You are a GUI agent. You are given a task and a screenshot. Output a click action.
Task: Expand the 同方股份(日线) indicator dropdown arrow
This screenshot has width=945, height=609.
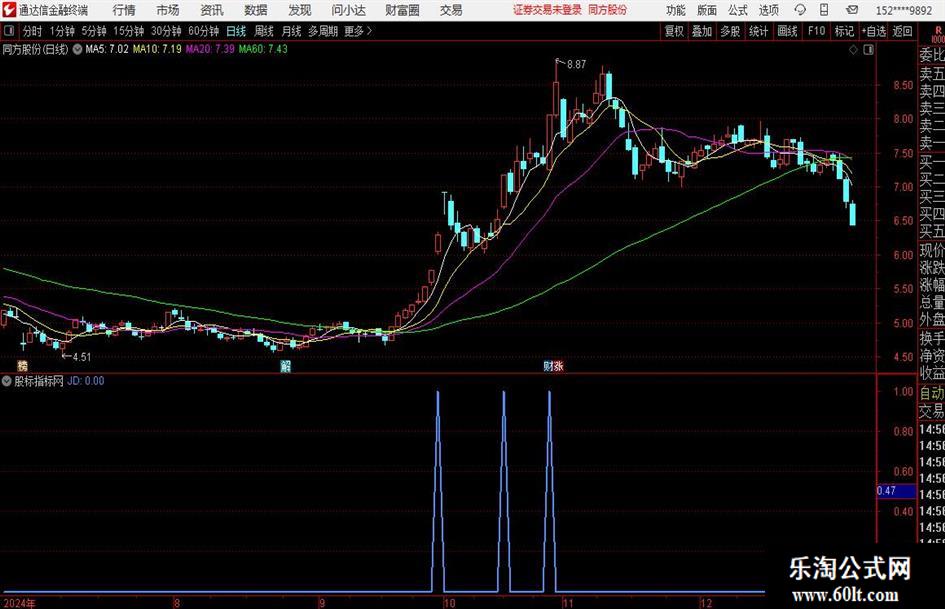[x=77, y=49]
